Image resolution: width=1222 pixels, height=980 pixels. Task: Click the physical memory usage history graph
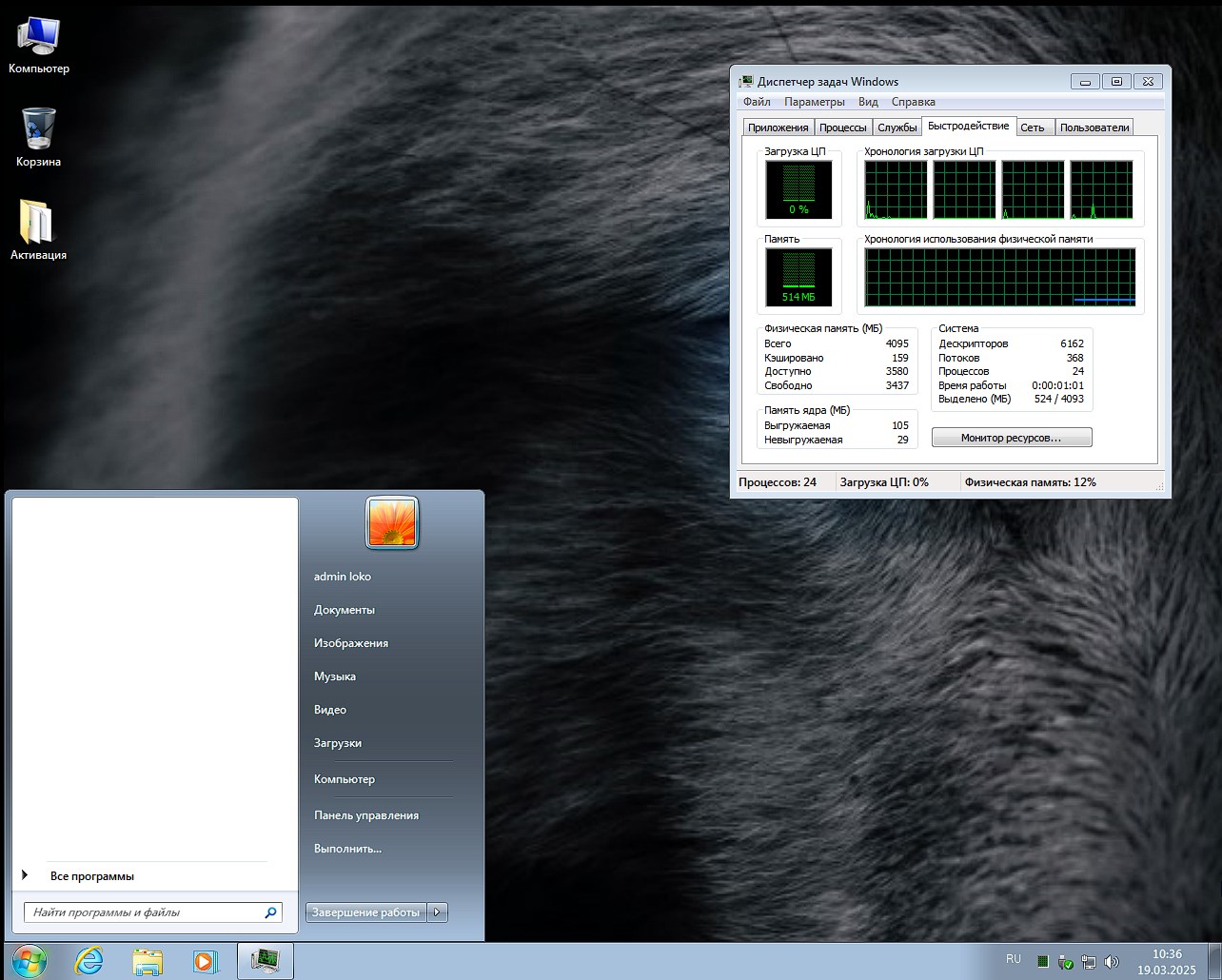[x=1000, y=277]
